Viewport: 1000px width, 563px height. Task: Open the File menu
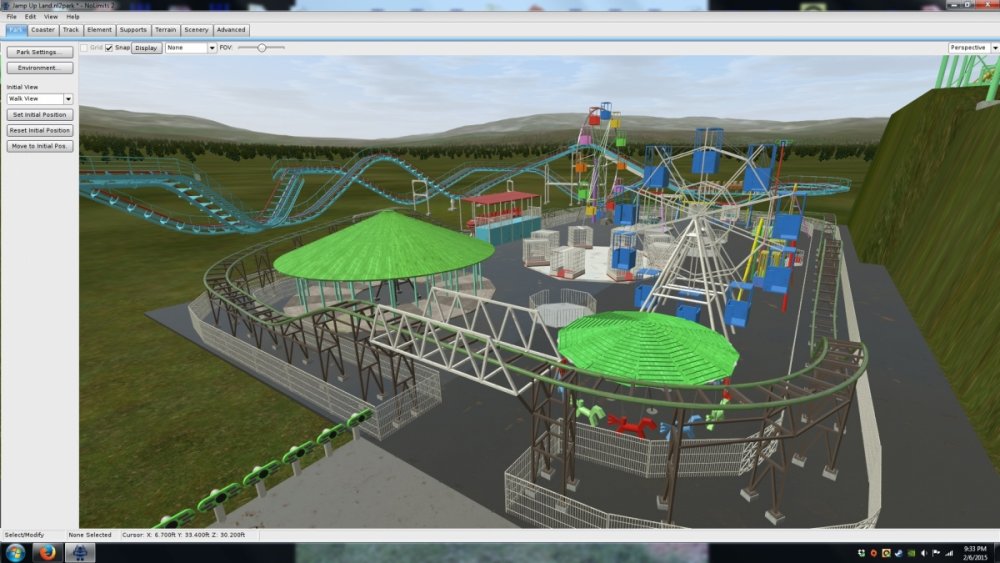point(12,17)
